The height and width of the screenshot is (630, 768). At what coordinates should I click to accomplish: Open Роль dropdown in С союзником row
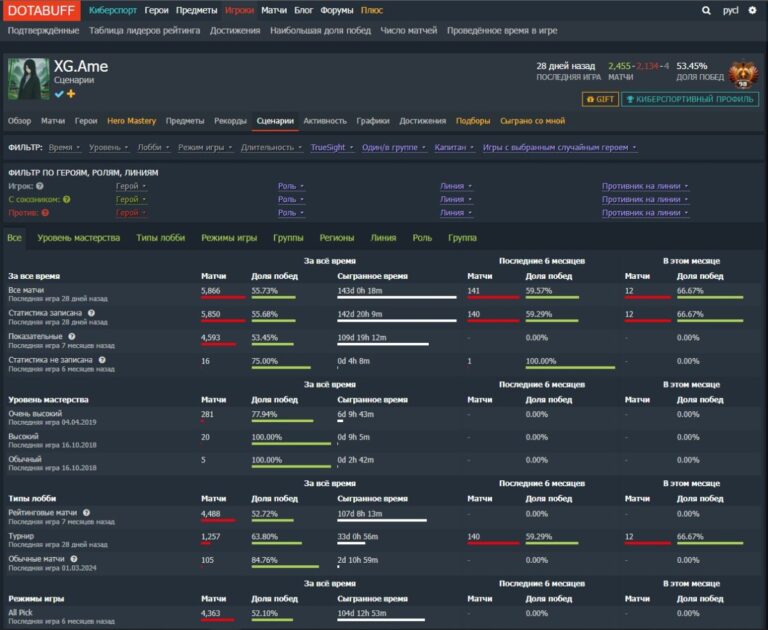pyautogui.click(x=291, y=199)
